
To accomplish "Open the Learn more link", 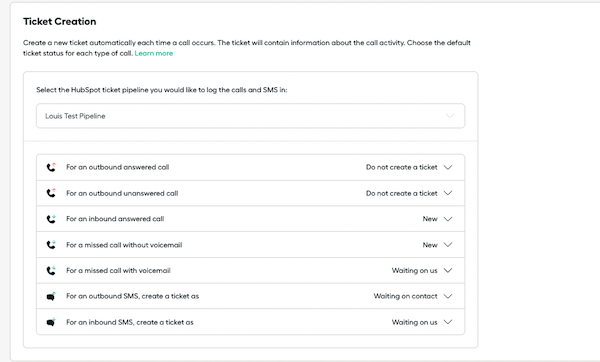I will 153,53.
